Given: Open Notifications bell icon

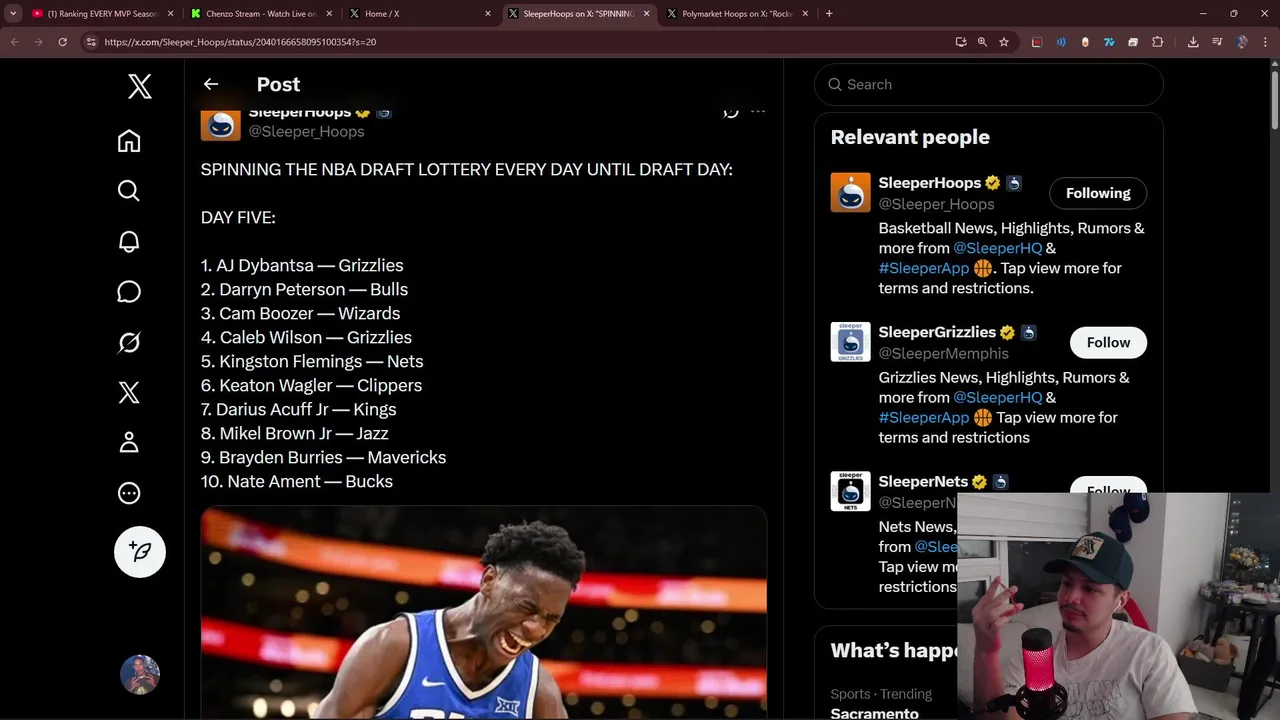Looking at the screenshot, I should click(129, 241).
